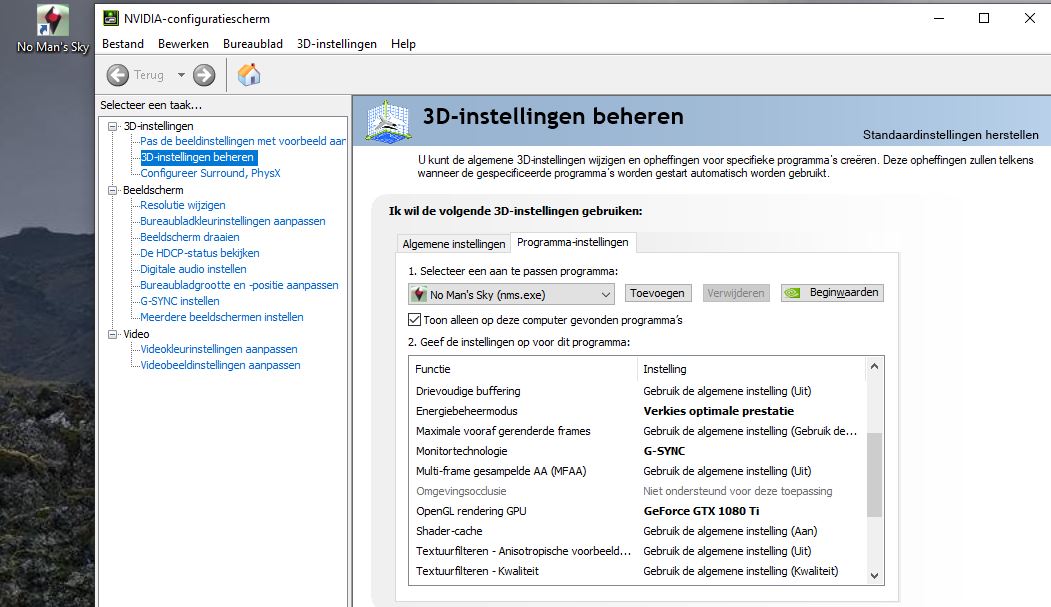
Task: Open Terug history dropdown arrow
Action: point(181,75)
